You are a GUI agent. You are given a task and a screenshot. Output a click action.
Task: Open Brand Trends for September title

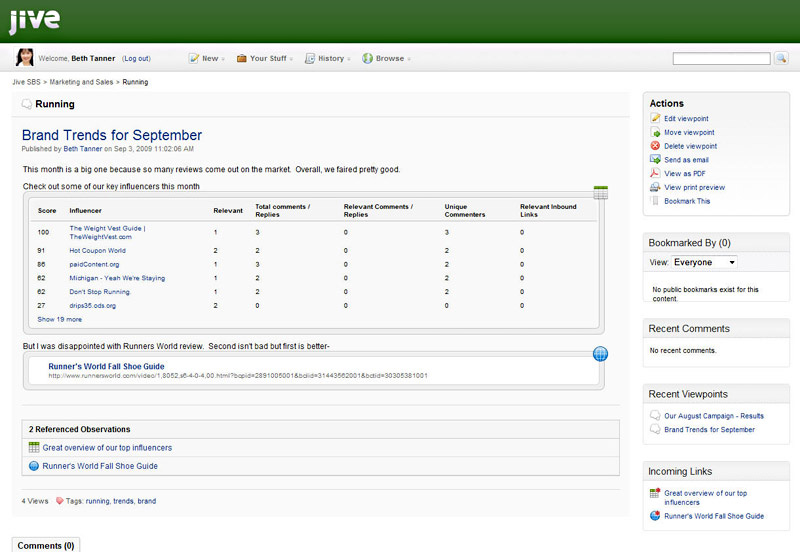point(112,135)
